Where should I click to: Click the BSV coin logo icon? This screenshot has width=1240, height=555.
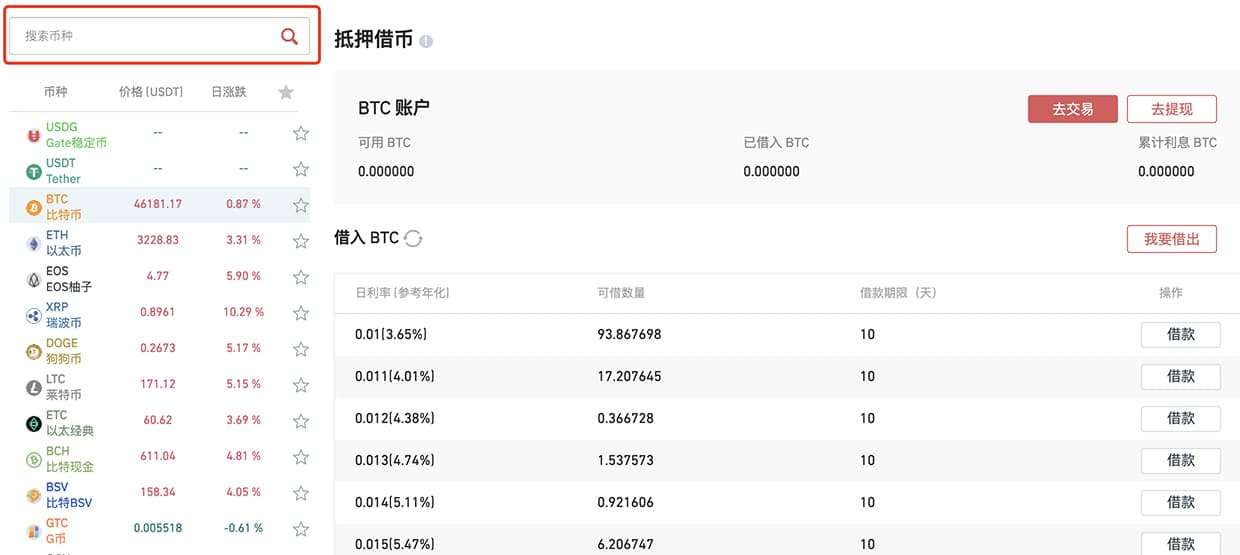[33, 495]
